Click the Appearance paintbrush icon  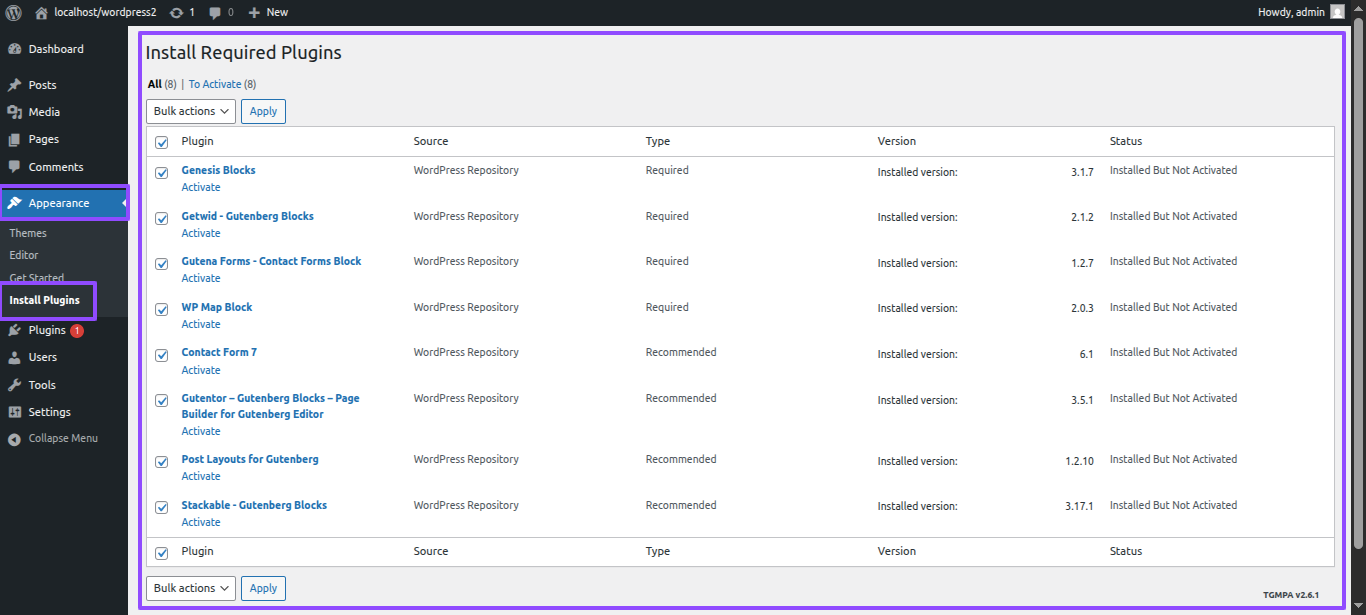(14, 203)
